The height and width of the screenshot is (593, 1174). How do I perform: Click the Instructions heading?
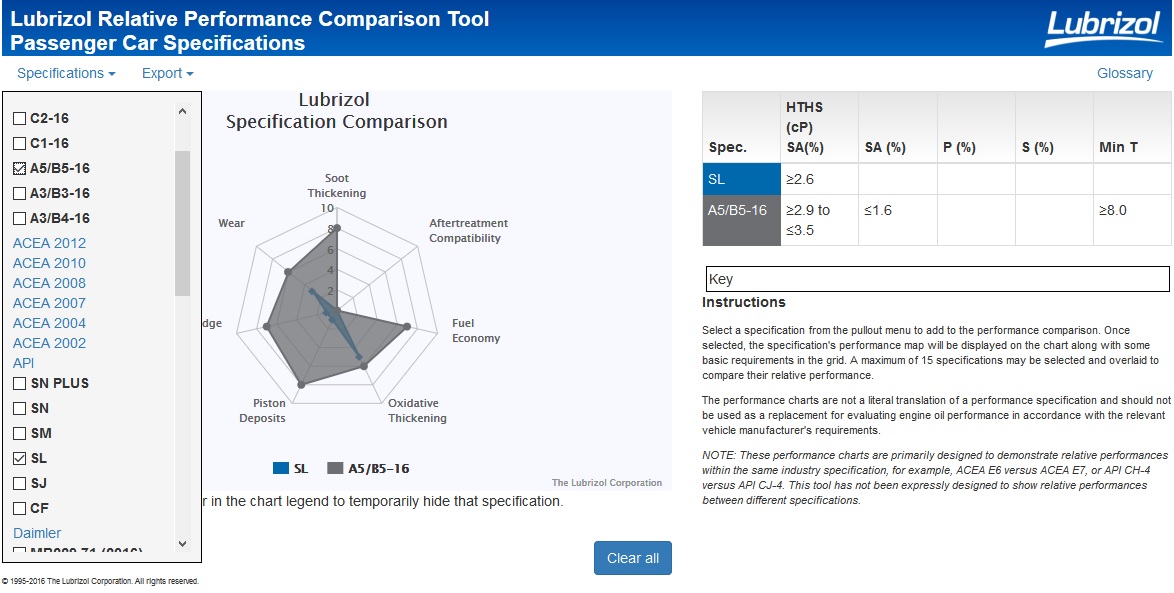click(x=743, y=302)
